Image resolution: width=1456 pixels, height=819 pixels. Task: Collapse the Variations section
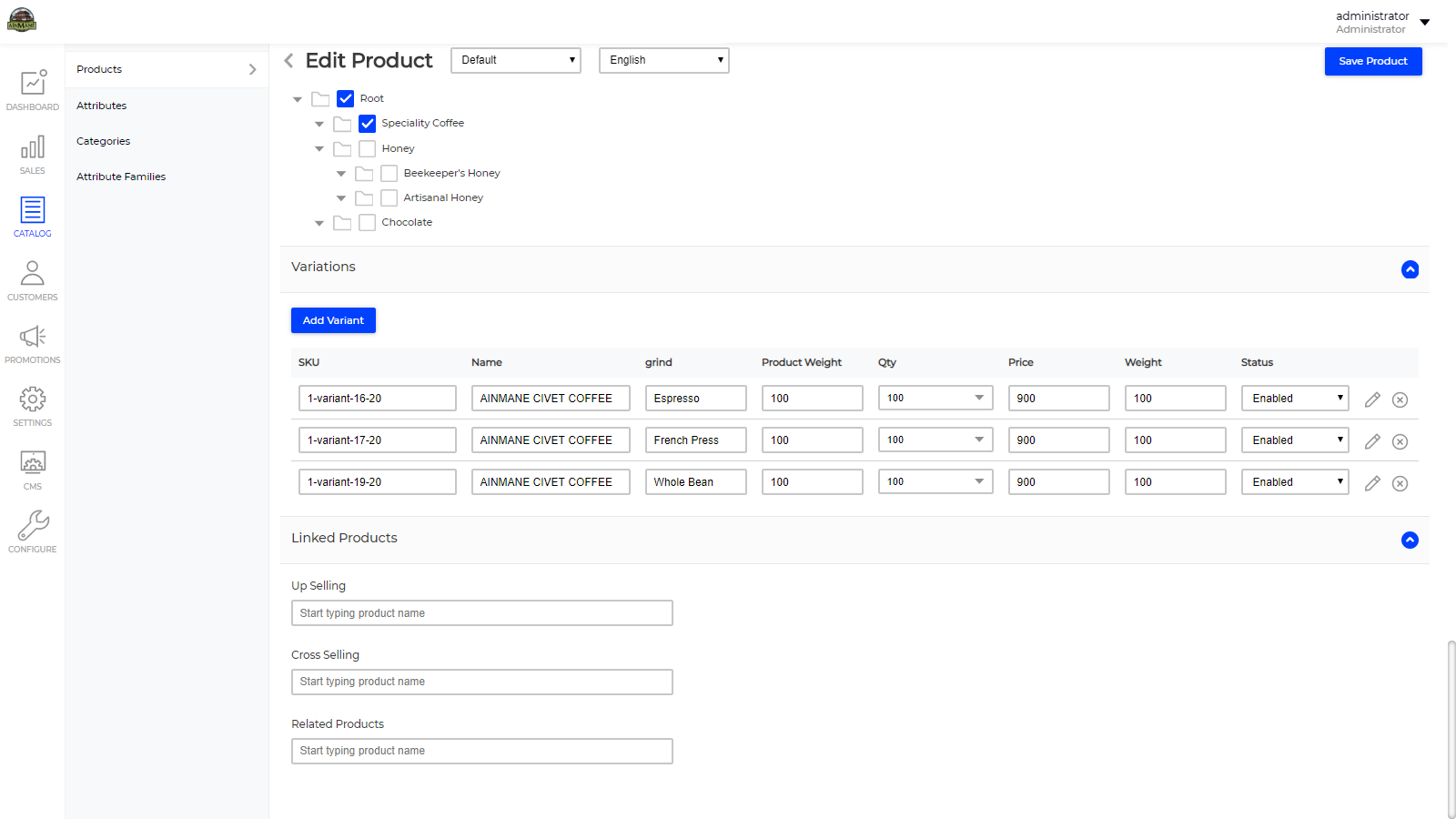click(1410, 269)
